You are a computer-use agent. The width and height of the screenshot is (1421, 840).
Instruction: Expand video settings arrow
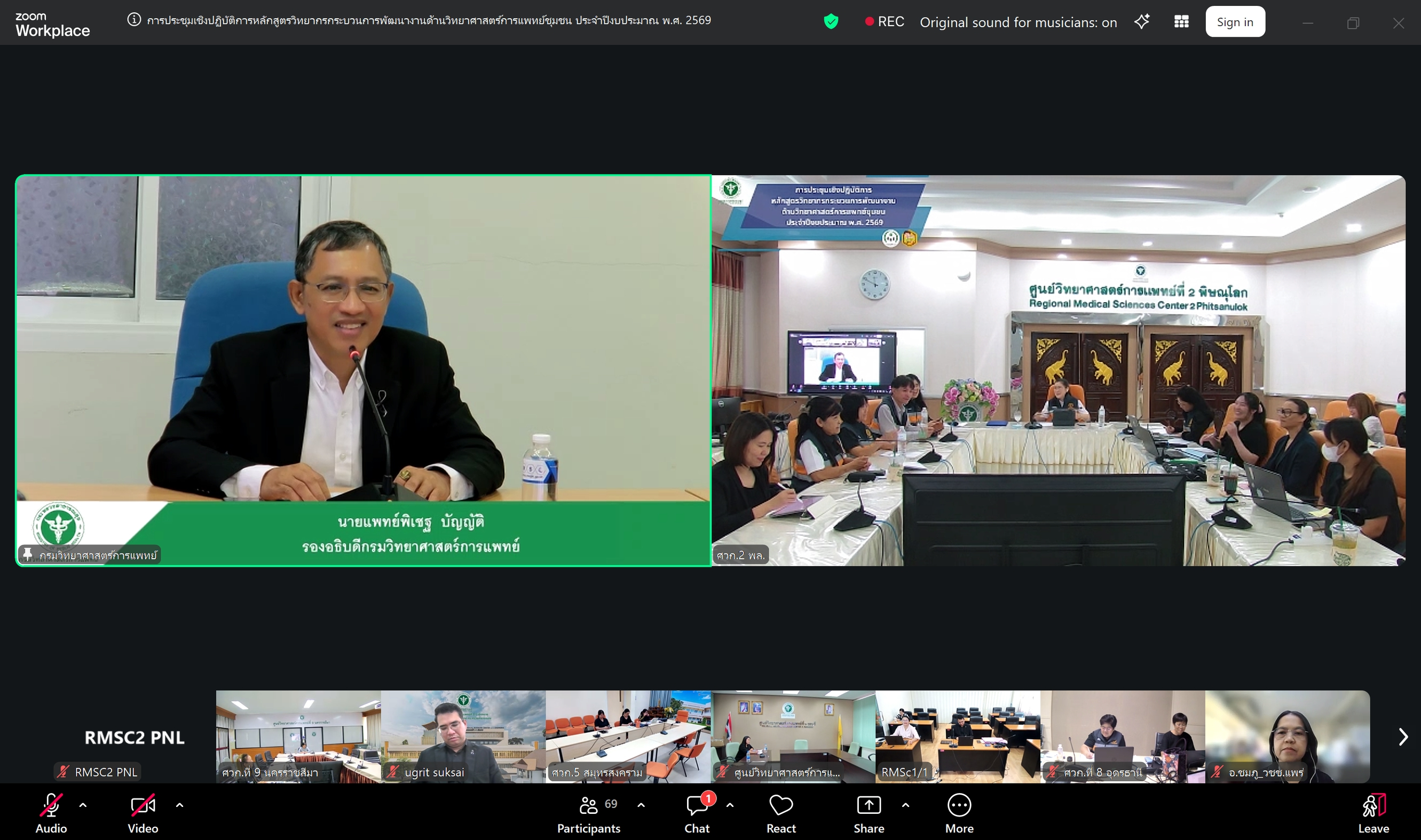(x=179, y=804)
